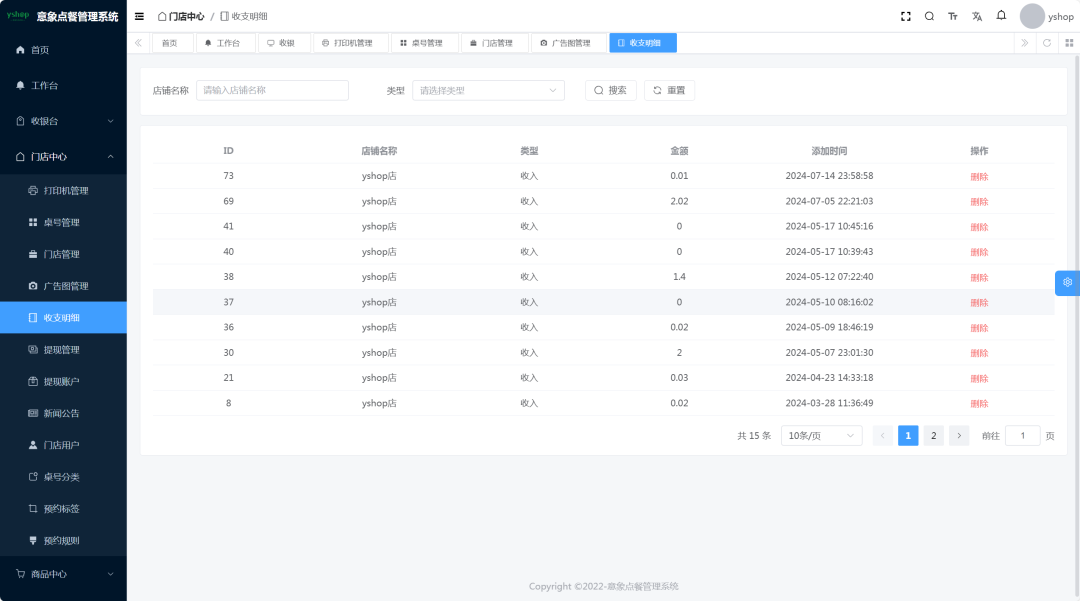This screenshot has height=601, width=1080.
Task: Delete the record with ID 73
Action: point(978,177)
